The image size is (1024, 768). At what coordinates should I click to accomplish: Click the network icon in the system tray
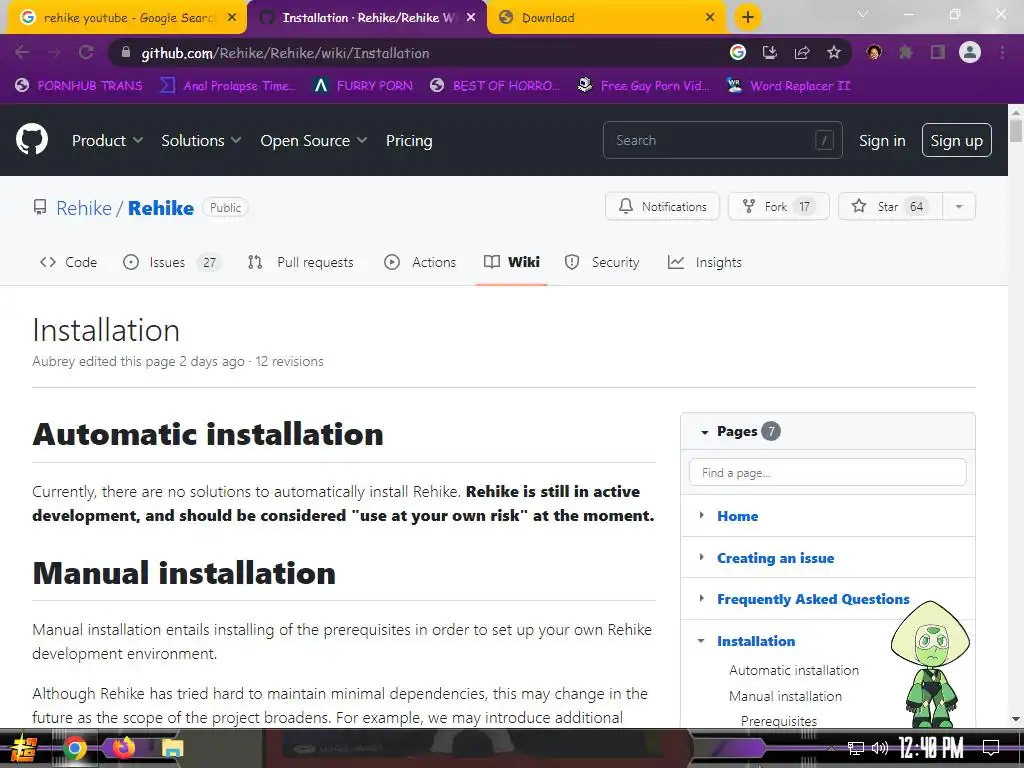pyautogui.click(x=856, y=748)
